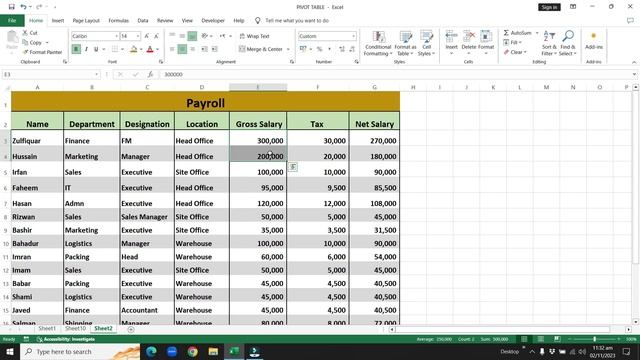The image size is (640, 360).
Task: Switch to Sheet10 tab
Action: click(75, 328)
